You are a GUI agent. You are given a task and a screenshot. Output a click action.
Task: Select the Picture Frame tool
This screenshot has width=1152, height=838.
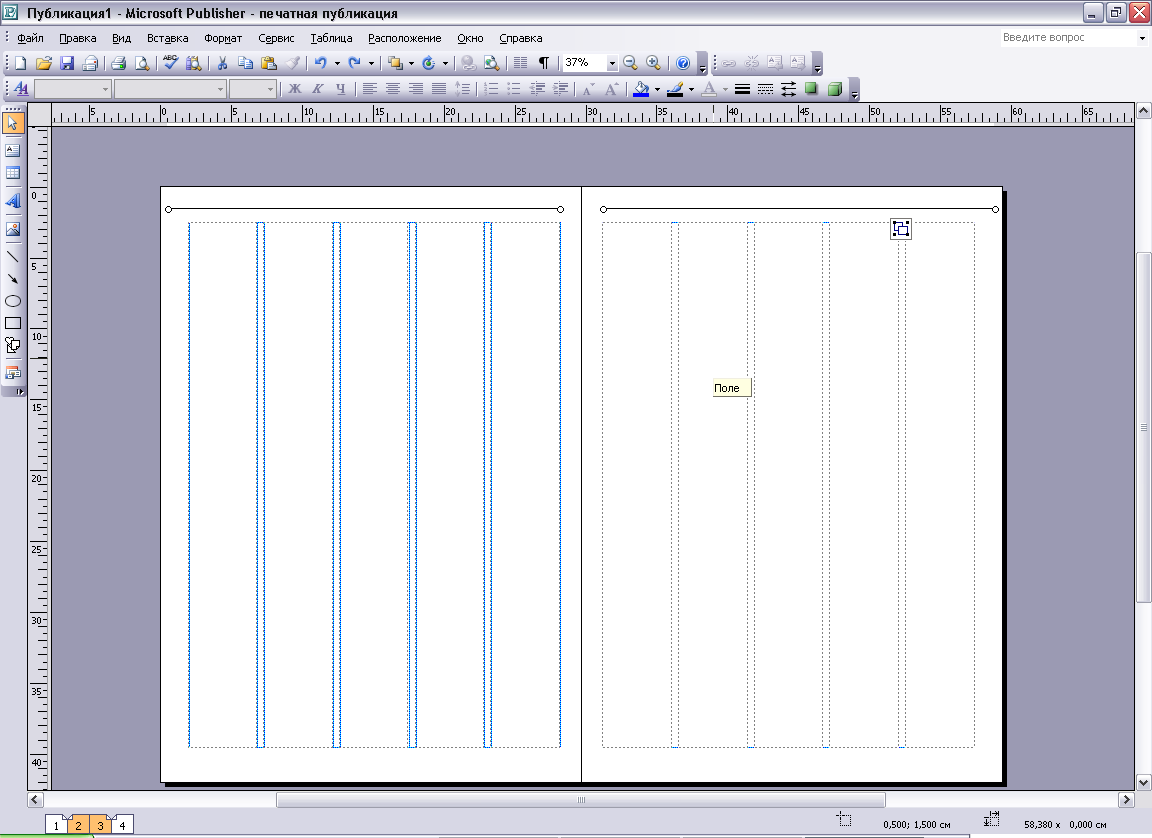point(12,229)
